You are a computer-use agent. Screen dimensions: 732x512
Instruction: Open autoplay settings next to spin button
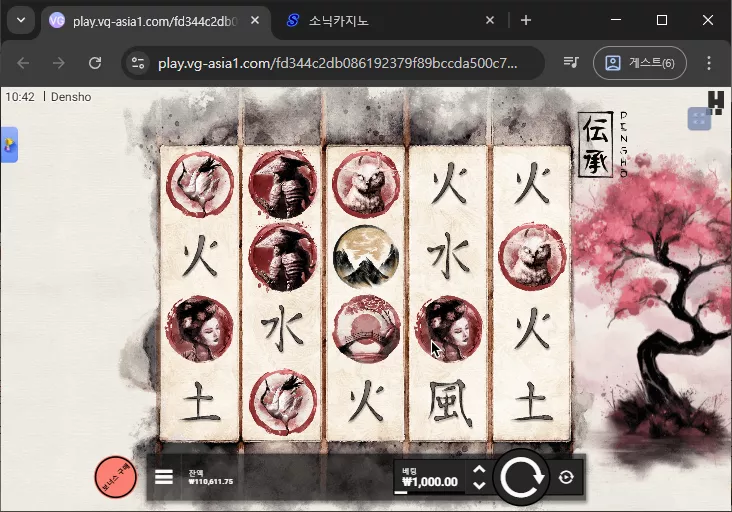tap(566, 477)
